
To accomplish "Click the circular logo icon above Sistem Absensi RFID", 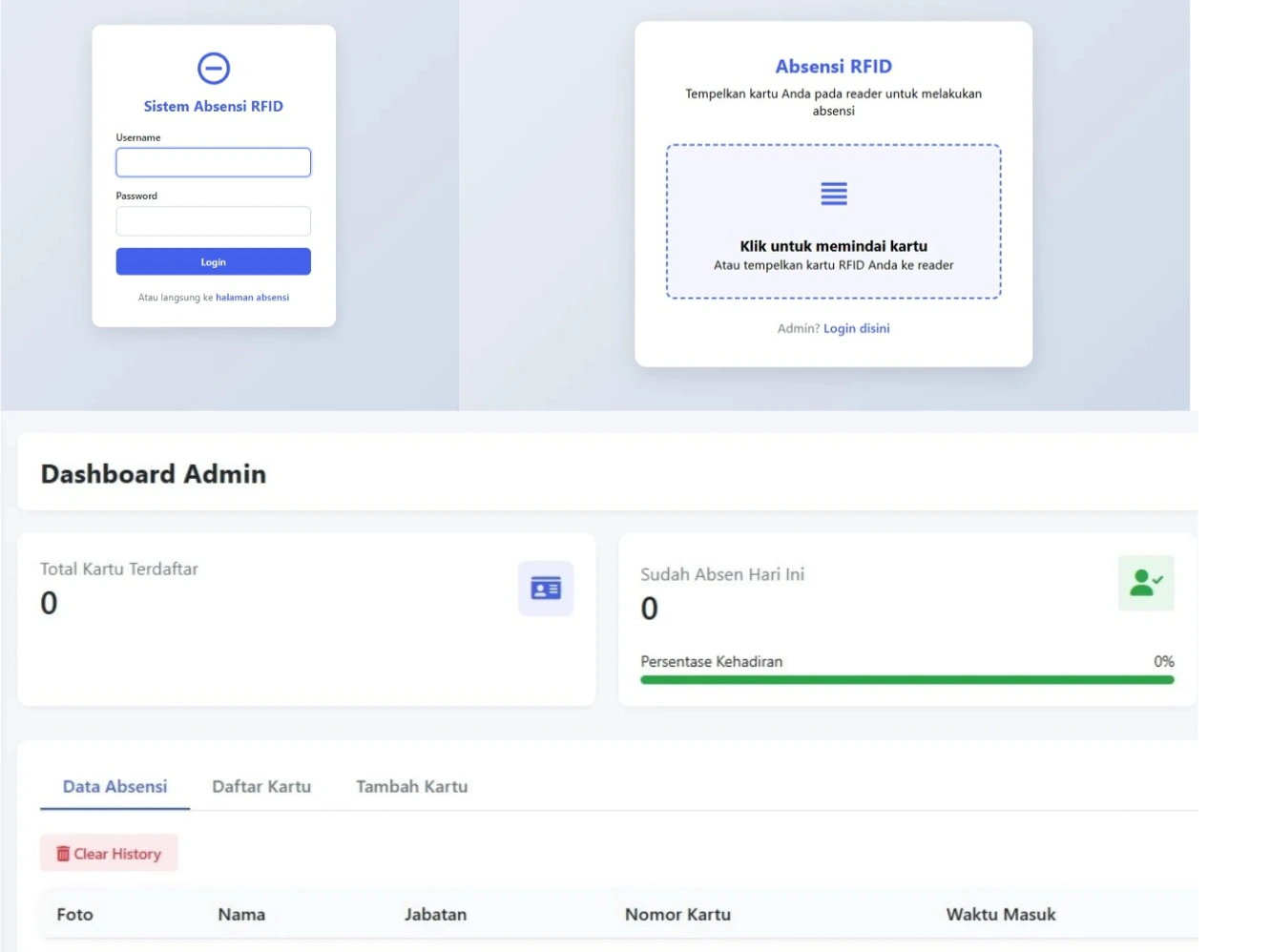I will coord(214,69).
